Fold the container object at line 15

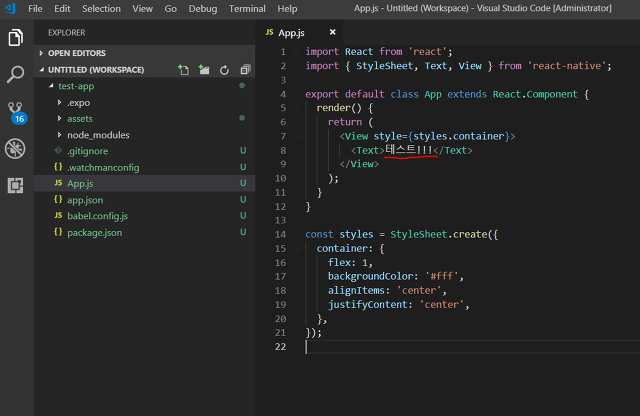[298, 249]
